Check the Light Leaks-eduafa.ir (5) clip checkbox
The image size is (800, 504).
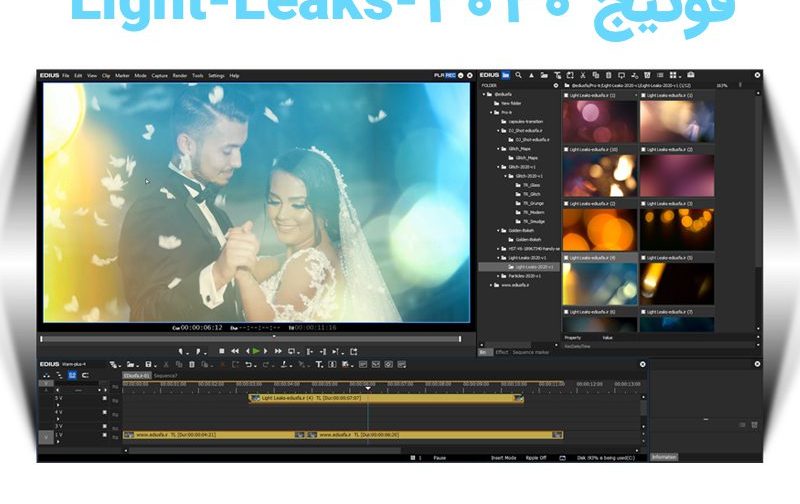(x=643, y=258)
